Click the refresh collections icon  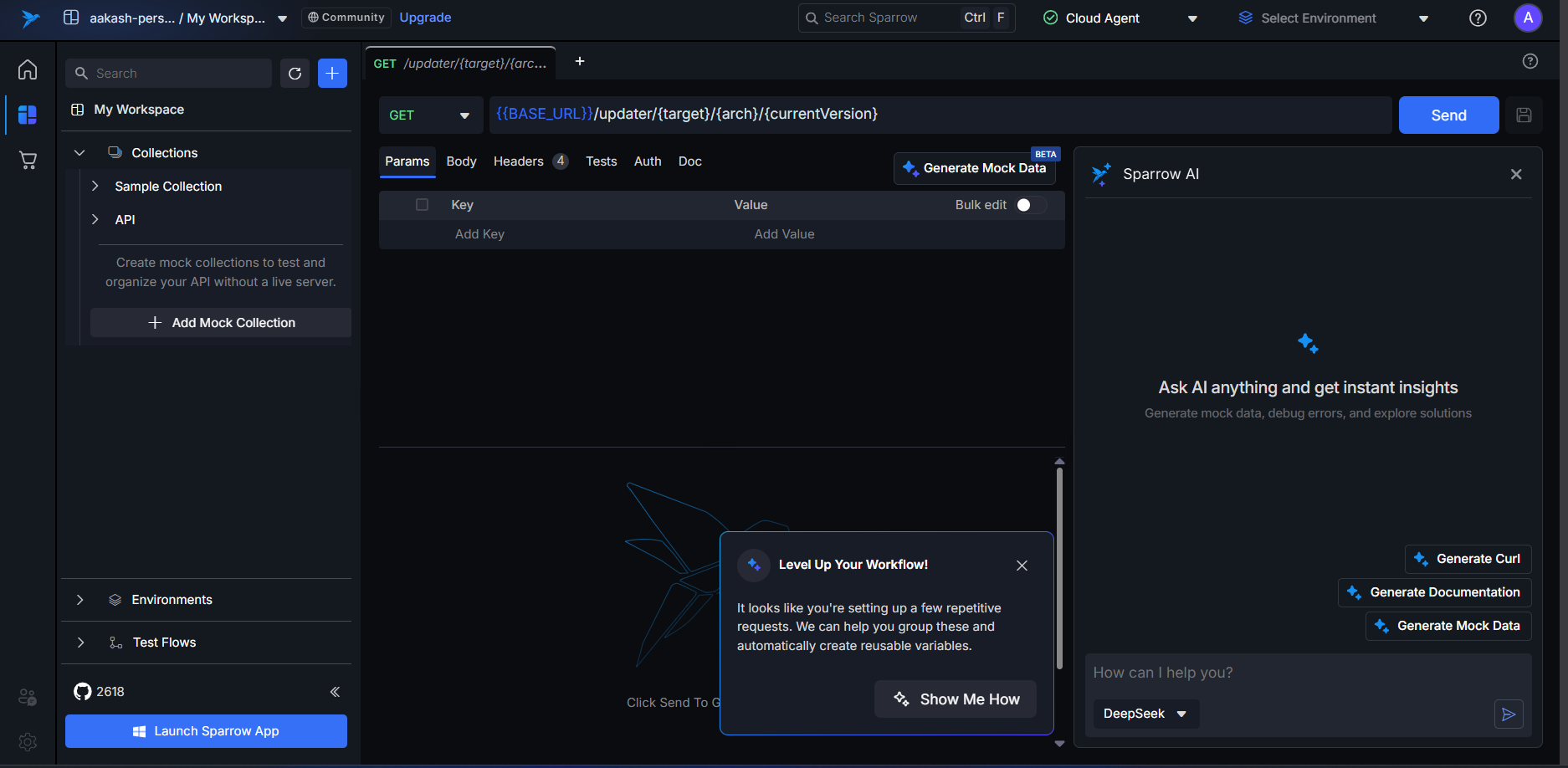click(x=295, y=74)
